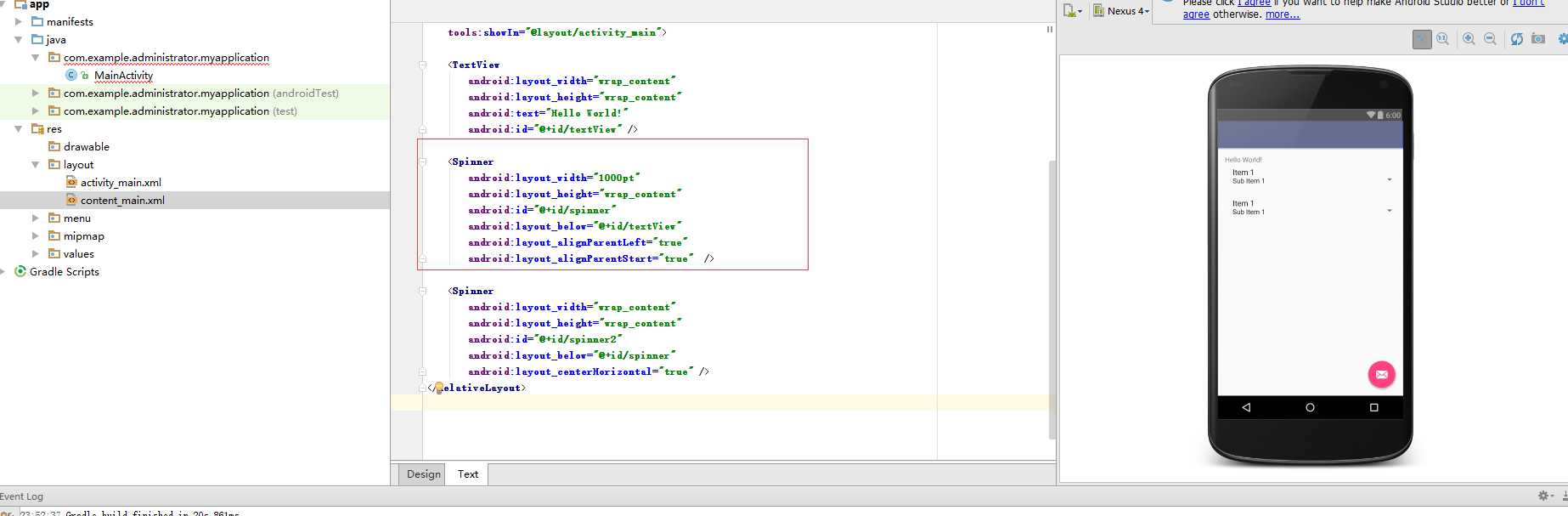Click the actual size 1:1 zoom icon
Screen dimensions: 1568x516
pos(1442,39)
